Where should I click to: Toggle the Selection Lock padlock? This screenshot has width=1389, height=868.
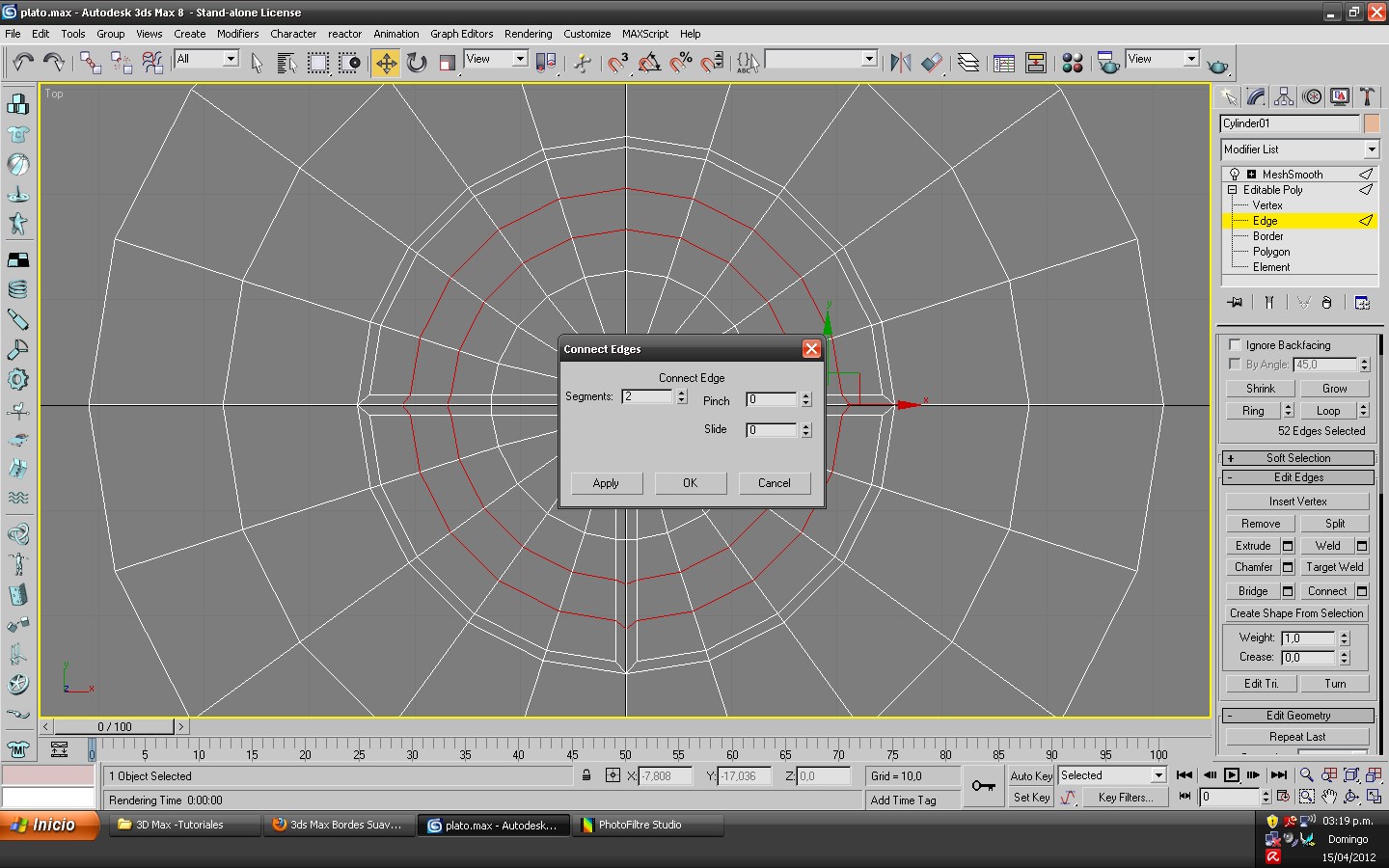pyautogui.click(x=586, y=775)
